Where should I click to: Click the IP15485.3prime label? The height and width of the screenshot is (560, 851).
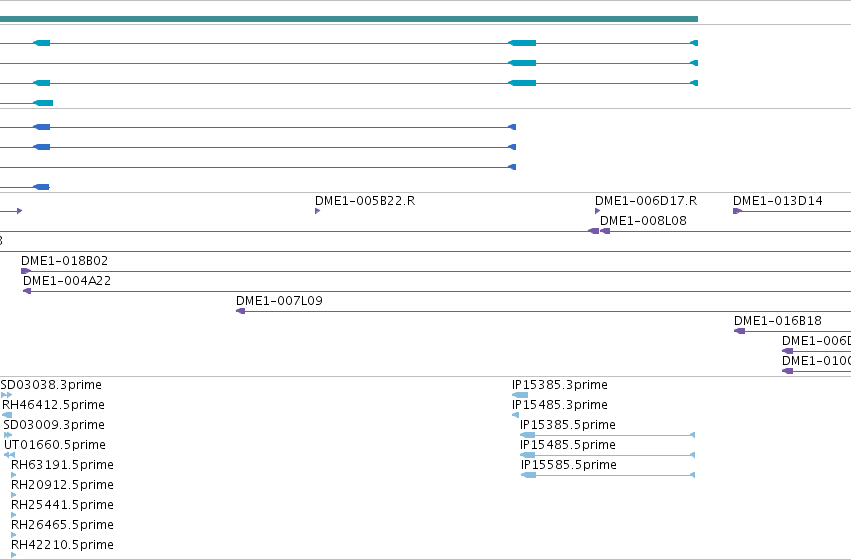click(560, 405)
